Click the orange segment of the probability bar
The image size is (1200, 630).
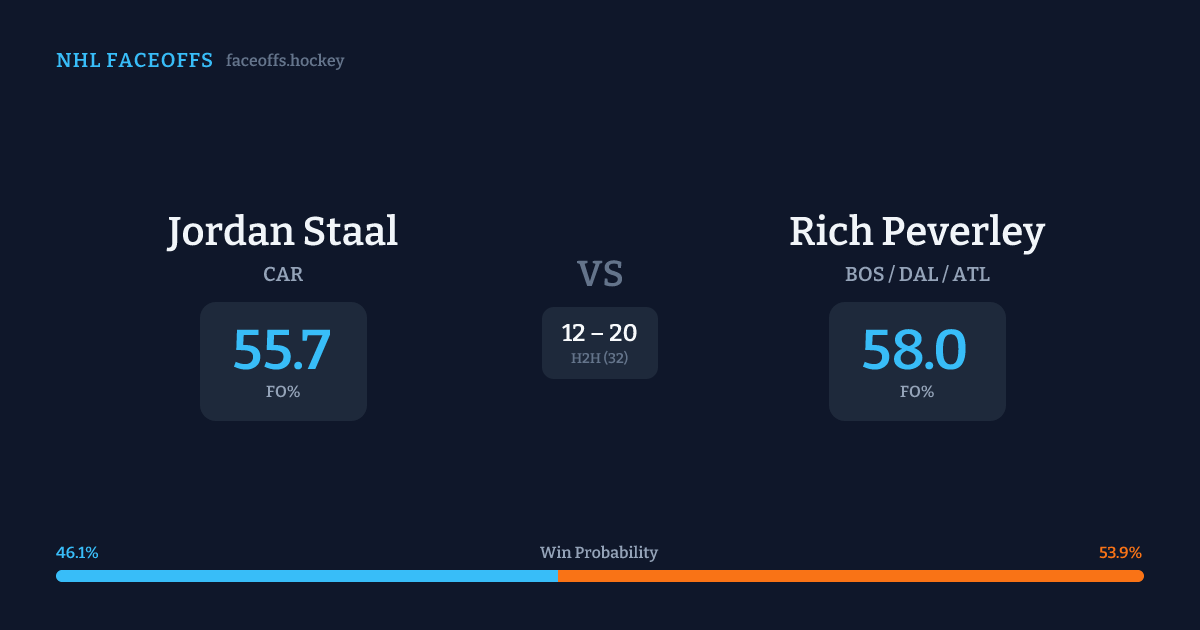point(850,576)
